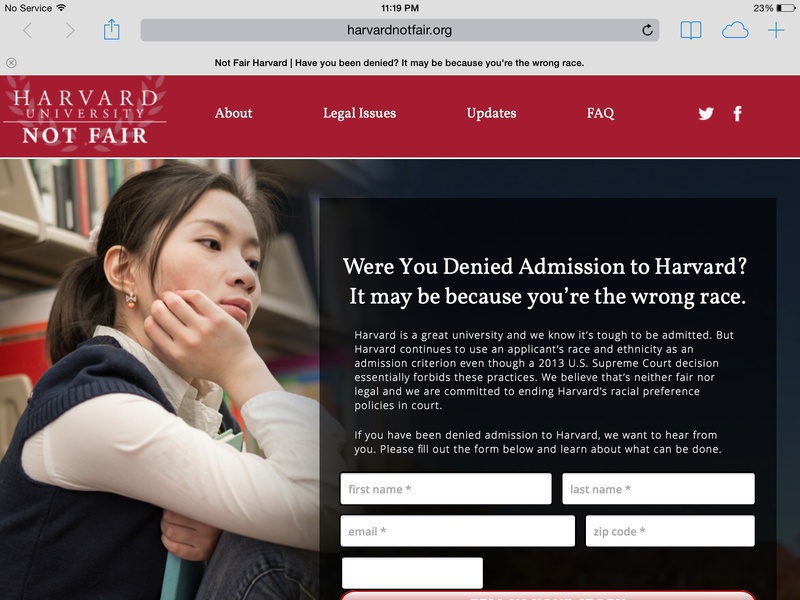Tap the Safari back arrow
The height and width of the screenshot is (600, 800).
pos(27,31)
